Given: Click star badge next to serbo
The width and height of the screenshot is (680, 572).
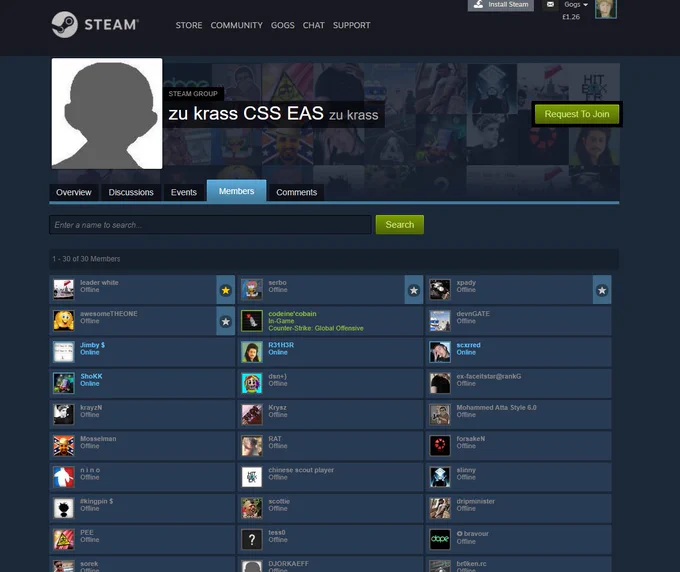Looking at the screenshot, I should [414, 290].
